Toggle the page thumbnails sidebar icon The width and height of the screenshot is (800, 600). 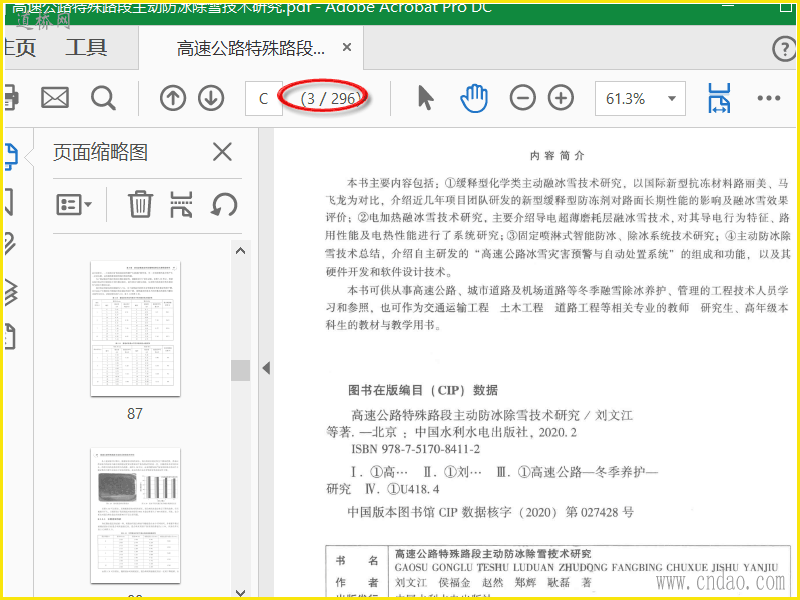[11, 157]
